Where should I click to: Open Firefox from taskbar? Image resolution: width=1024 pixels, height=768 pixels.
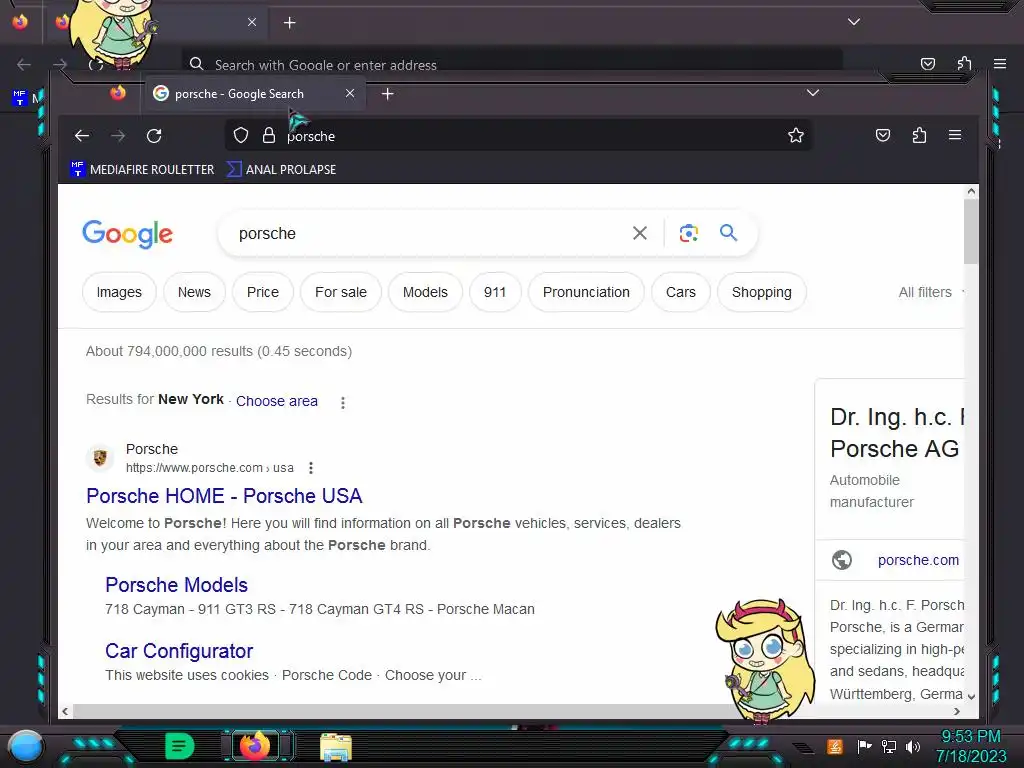tap(255, 746)
